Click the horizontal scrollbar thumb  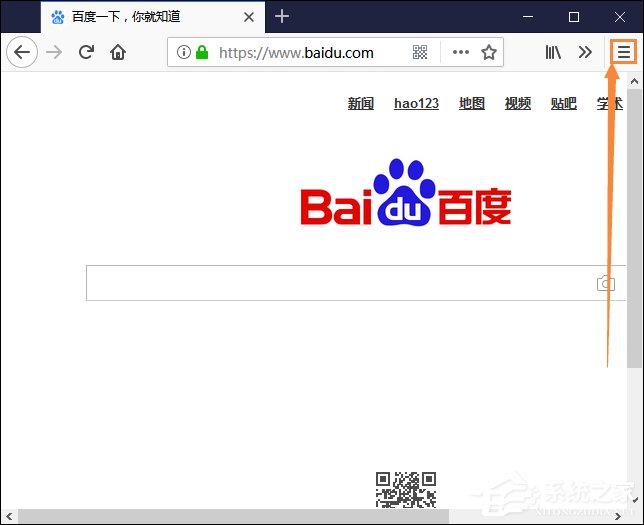click(x=233, y=516)
